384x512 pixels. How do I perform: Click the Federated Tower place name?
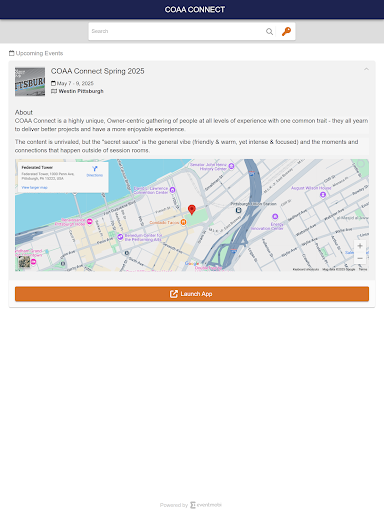(37, 167)
